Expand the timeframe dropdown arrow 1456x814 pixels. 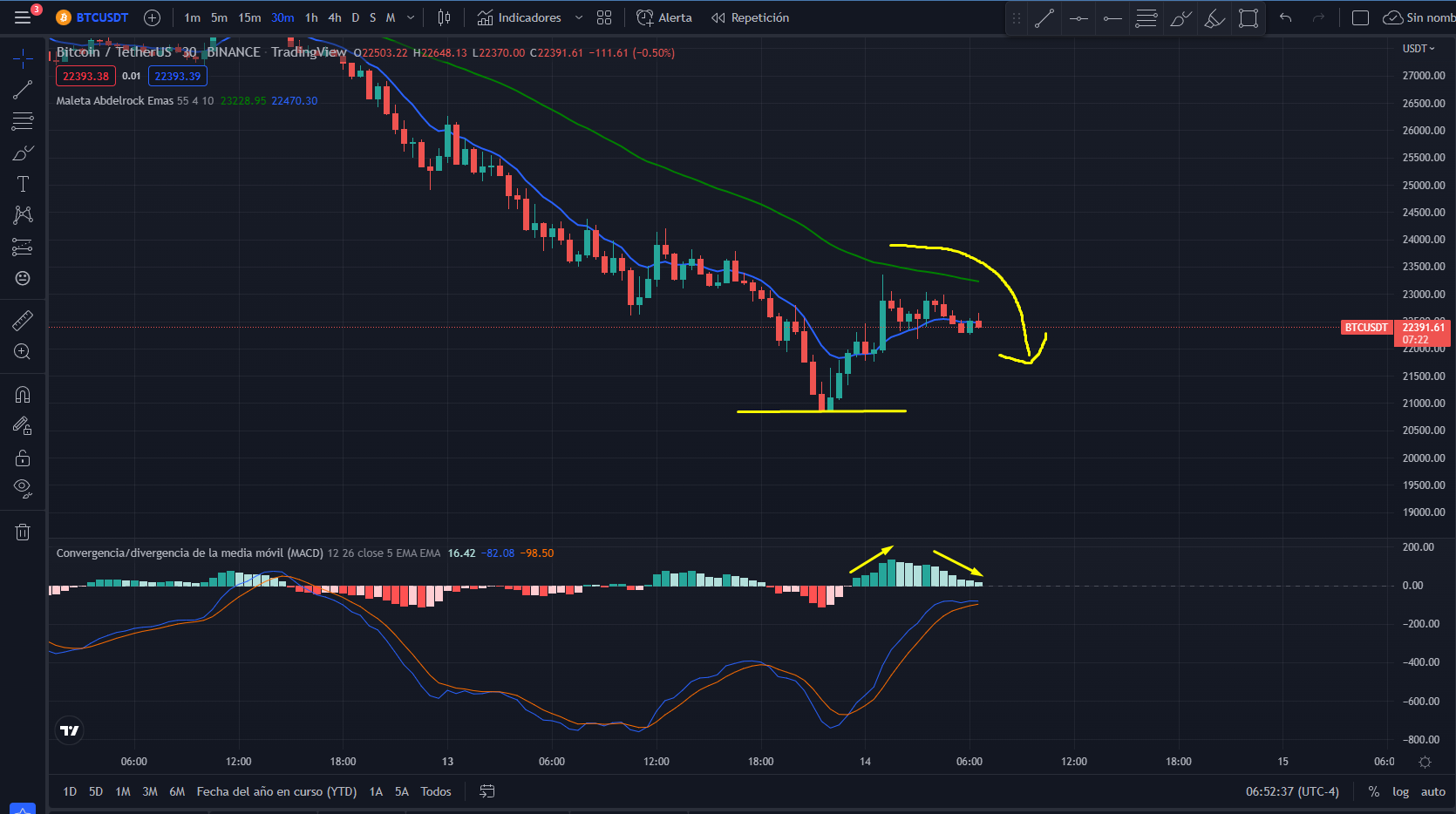(x=411, y=17)
